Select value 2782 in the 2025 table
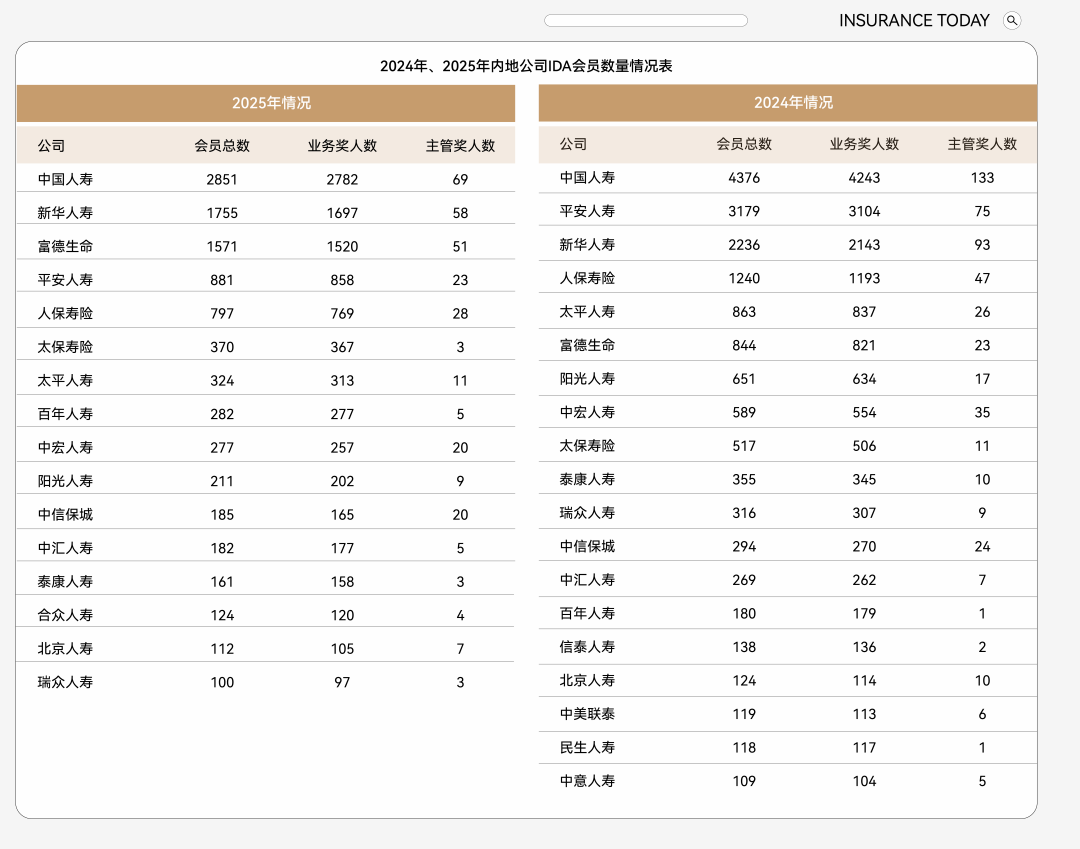The height and width of the screenshot is (849, 1080). coord(342,180)
